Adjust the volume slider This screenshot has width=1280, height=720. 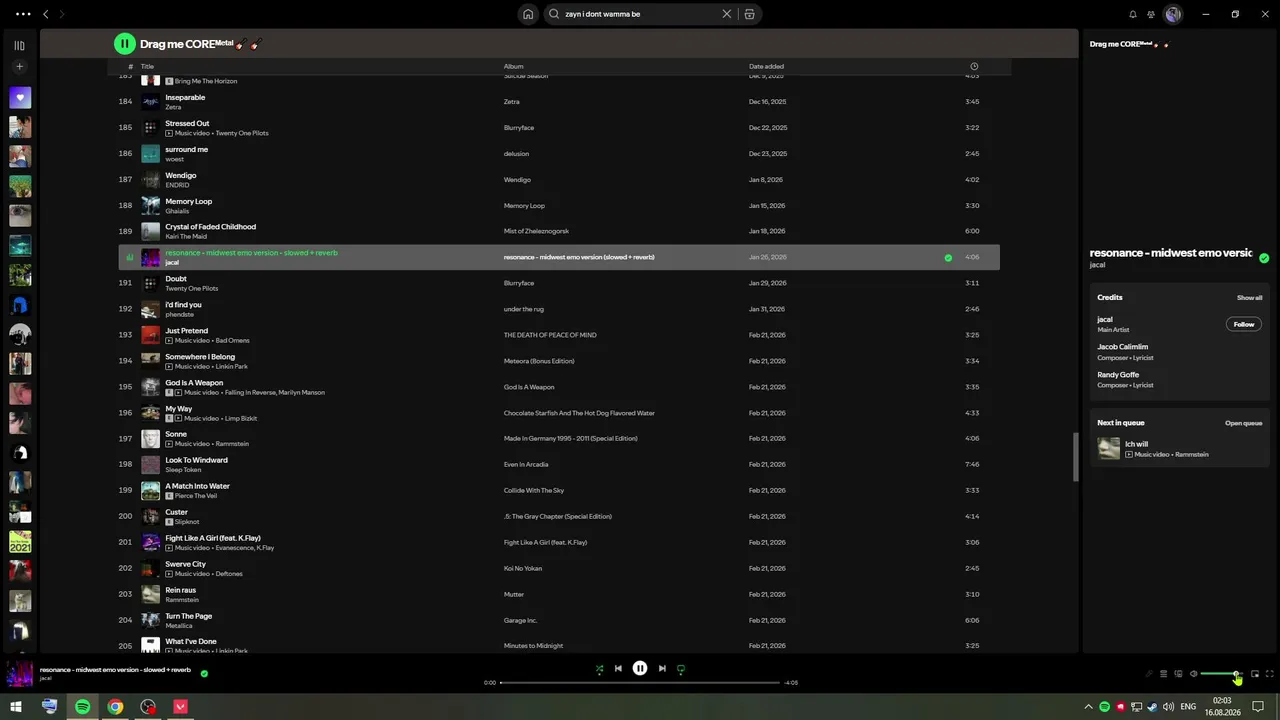click(1220, 674)
